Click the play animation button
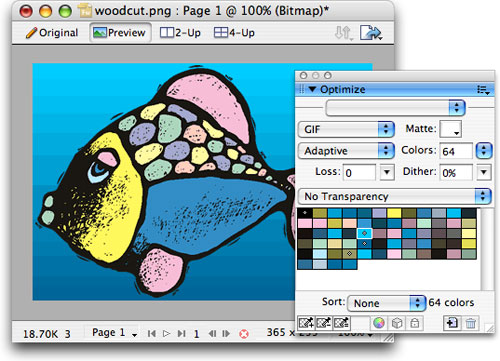Screen dimensions: 500x361 (x=166, y=333)
